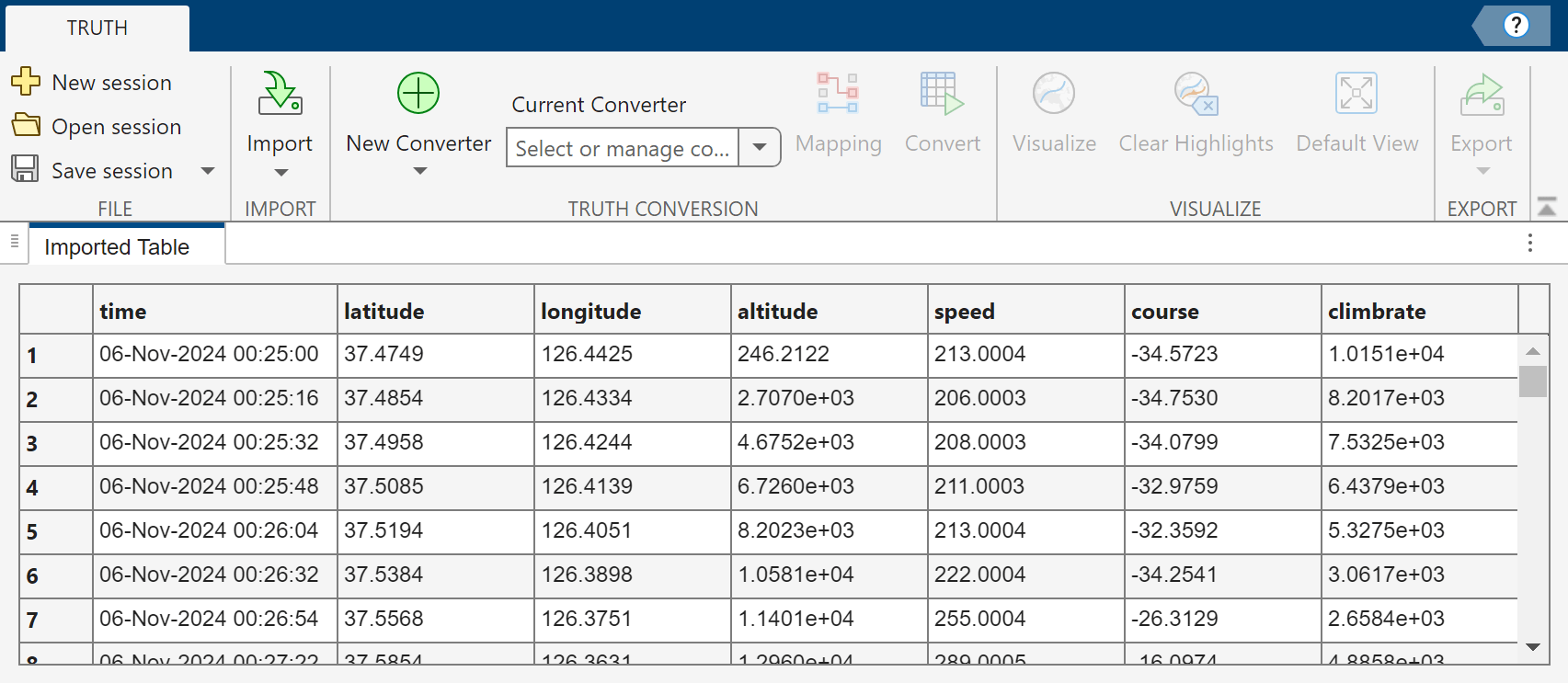Open session via the folder icon
Viewport: 1568px width, 683px height.
click(26, 126)
